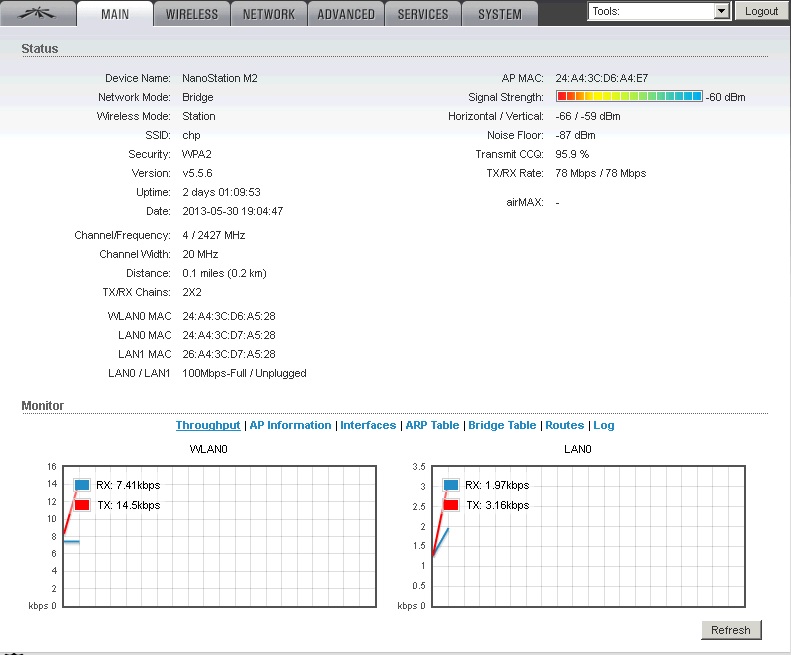Click the Logout button

(761, 11)
